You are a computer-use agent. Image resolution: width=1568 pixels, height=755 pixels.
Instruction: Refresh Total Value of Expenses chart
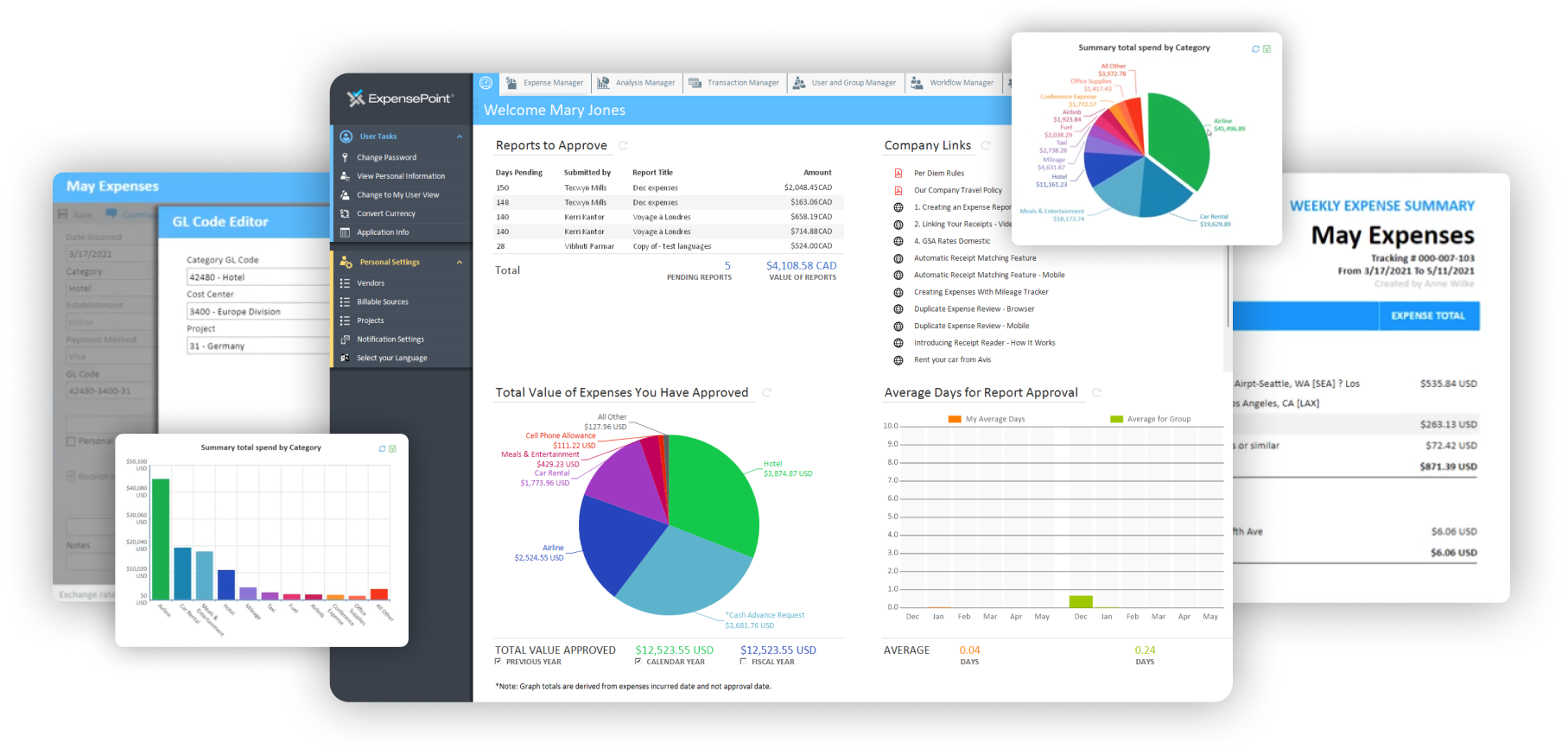[x=766, y=393]
